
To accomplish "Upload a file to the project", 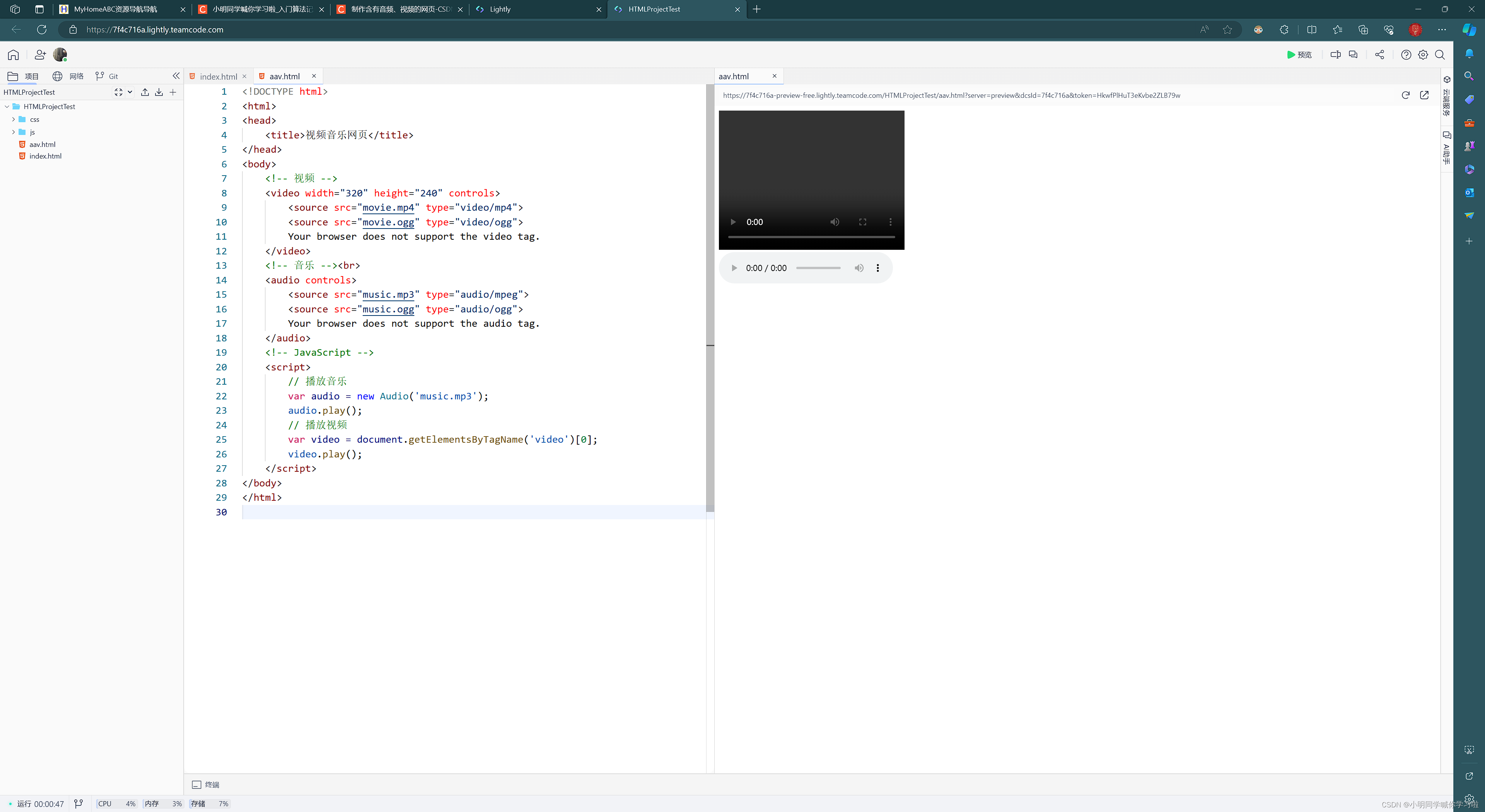I will 145,92.
